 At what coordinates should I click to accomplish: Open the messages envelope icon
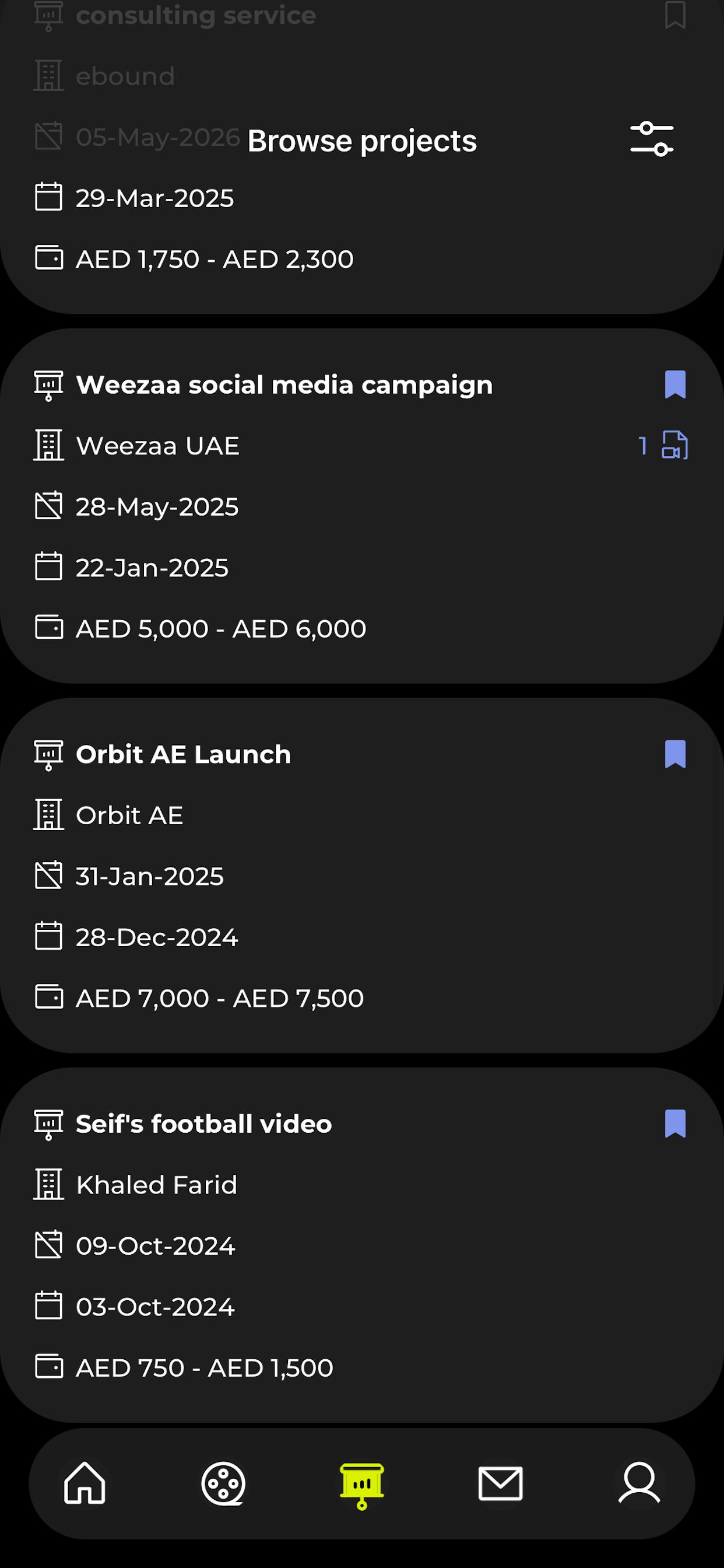coord(500,1483)
